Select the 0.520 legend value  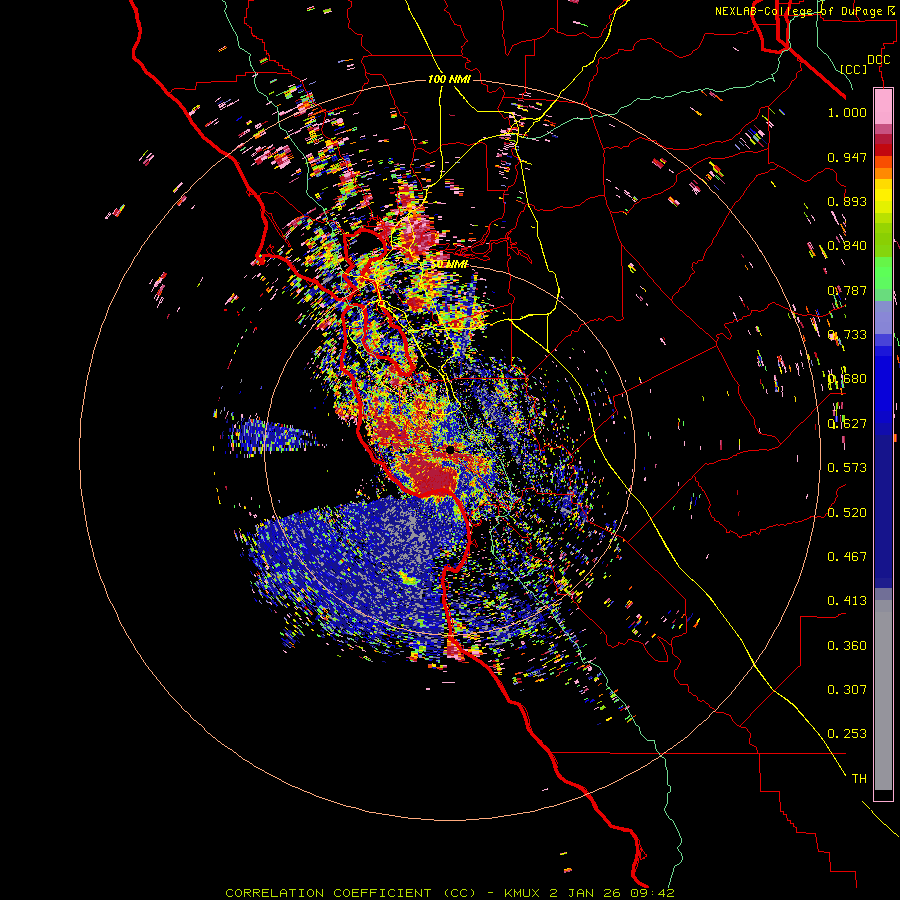tap(847, 513)
